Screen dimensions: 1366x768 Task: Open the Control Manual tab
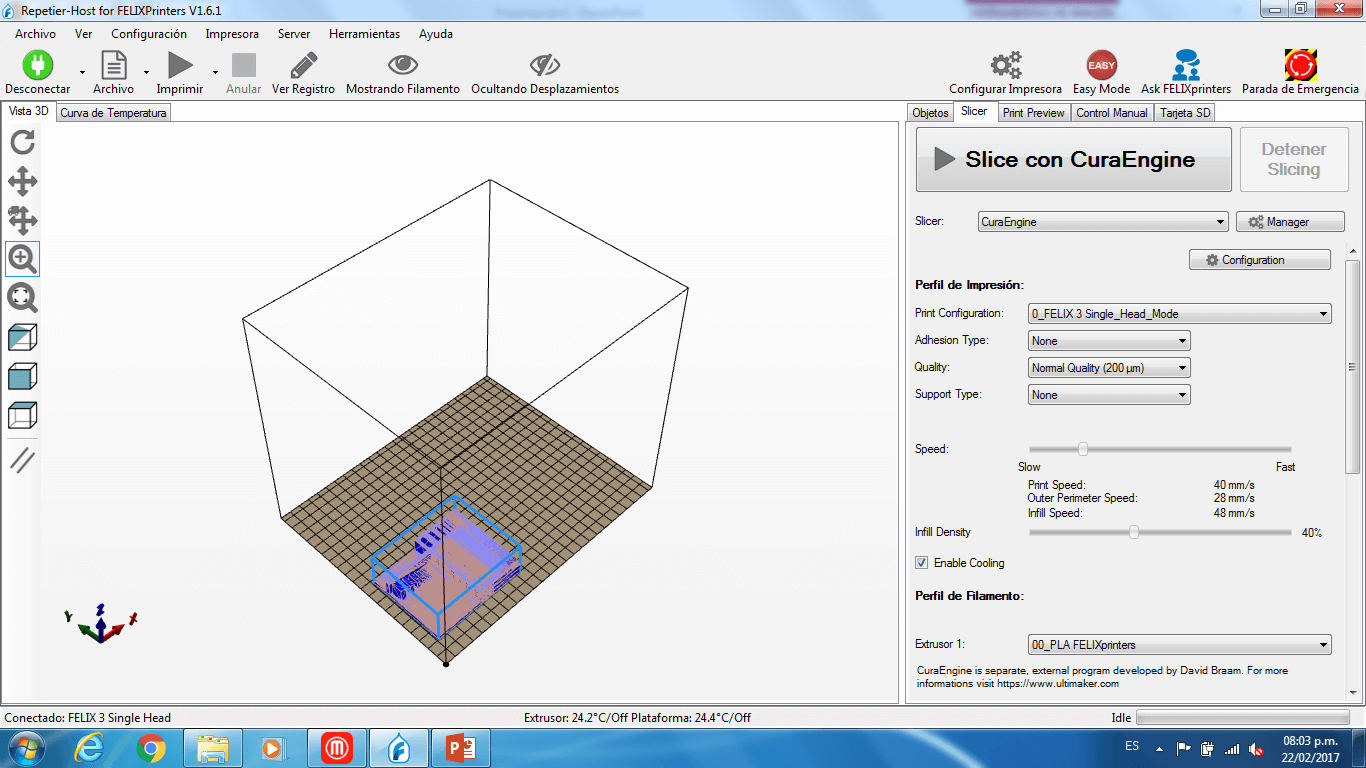tap(1112, 113)
